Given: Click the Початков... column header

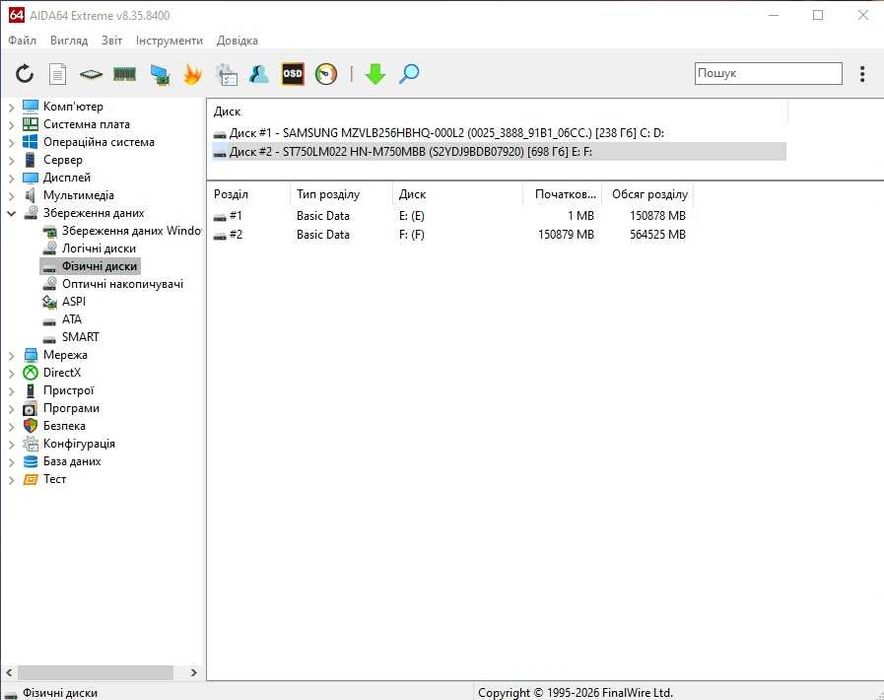Looking at the screenshot, I should pyautogui.click(x=562, y=194).
